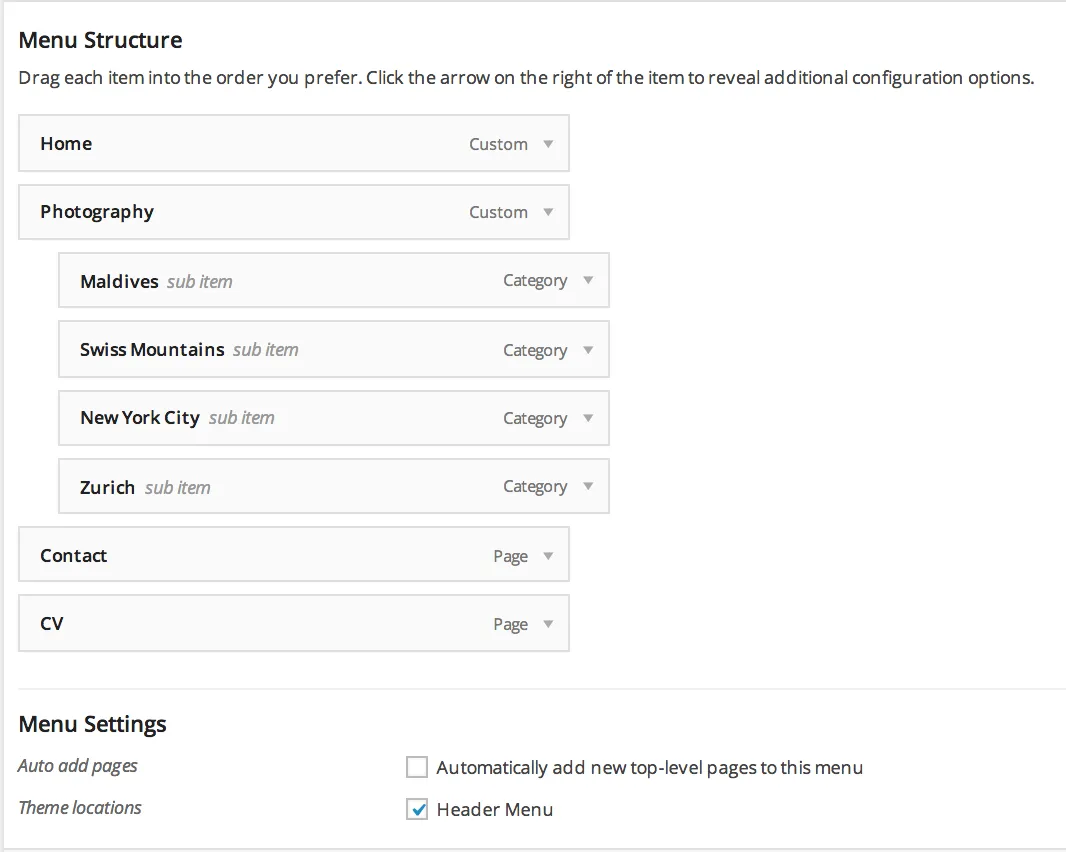Uncheck the Header Menu theme location
This screenshot has height=852, width=1066.
click(x=417, y=808)
